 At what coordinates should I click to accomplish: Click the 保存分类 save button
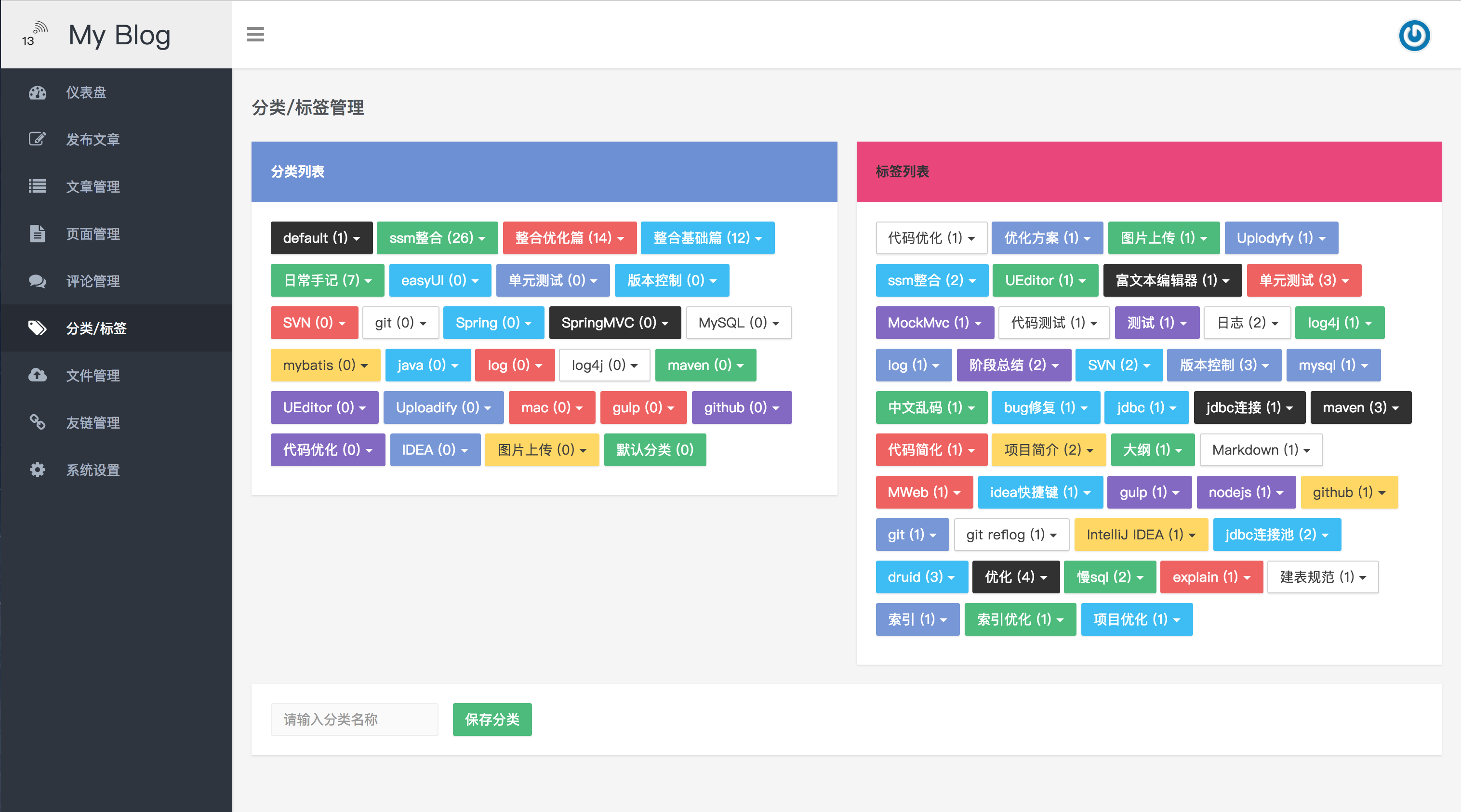[491, 719]
